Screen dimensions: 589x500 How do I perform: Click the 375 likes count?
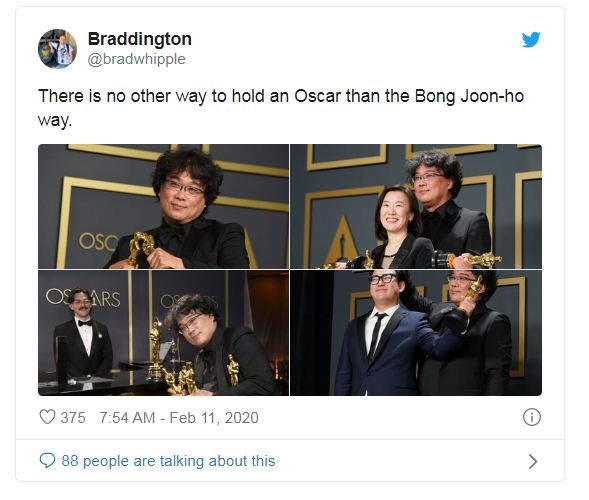pyautogui.click(x=73, y=417)
